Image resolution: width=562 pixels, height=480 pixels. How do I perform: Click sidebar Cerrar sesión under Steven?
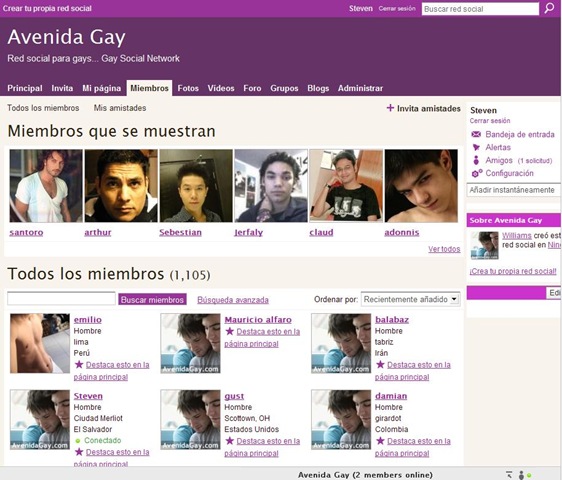pyautogui.click(x=490, y=121)
